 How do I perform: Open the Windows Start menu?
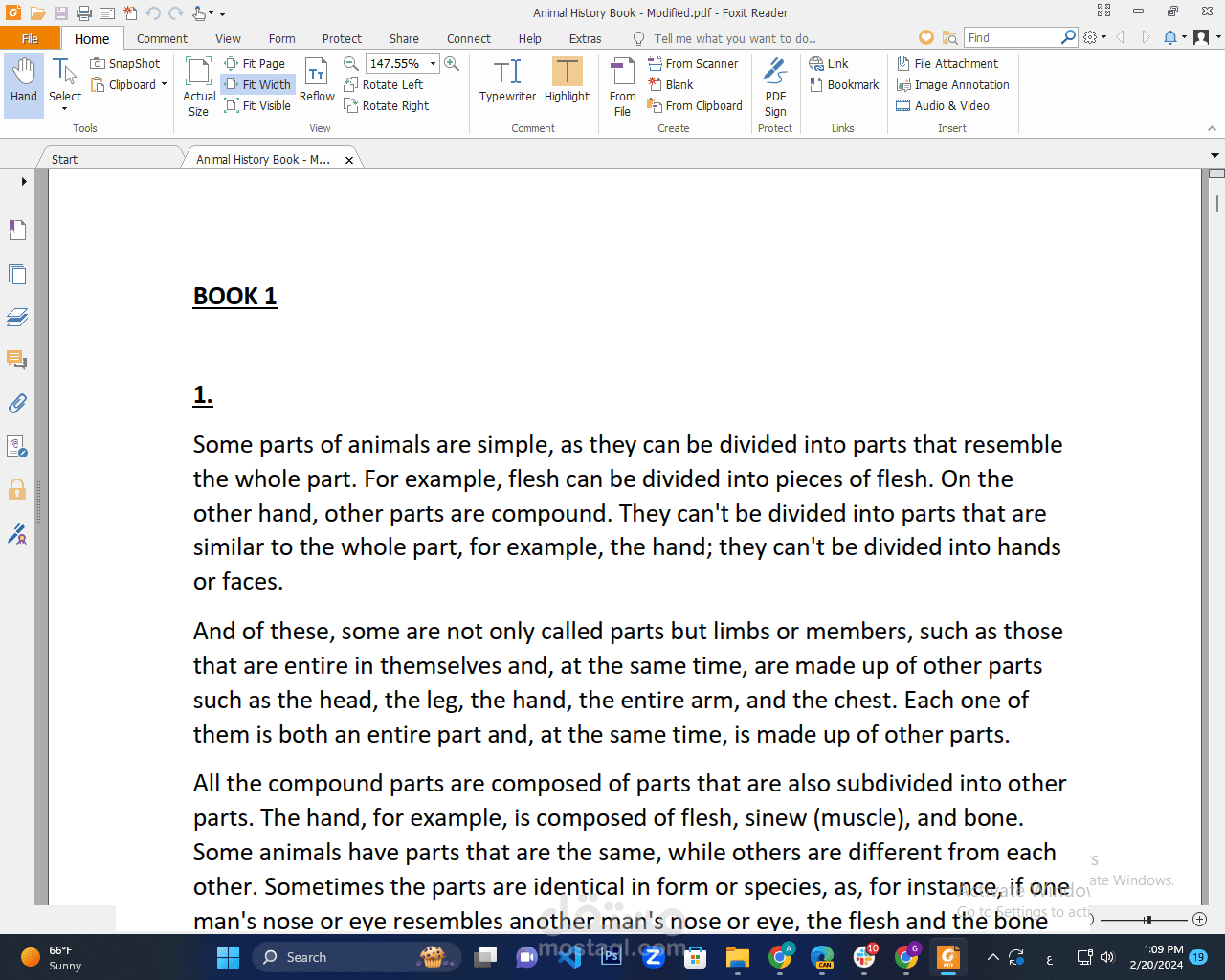[228, 957]
